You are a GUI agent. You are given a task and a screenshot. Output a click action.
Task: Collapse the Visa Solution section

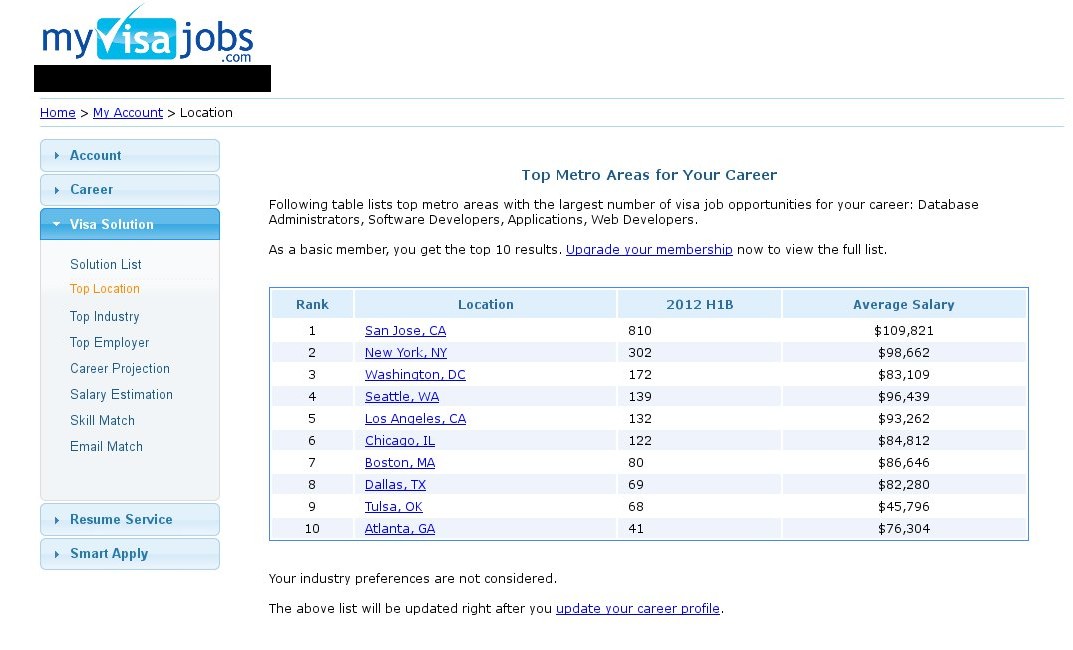pos(129,225)
